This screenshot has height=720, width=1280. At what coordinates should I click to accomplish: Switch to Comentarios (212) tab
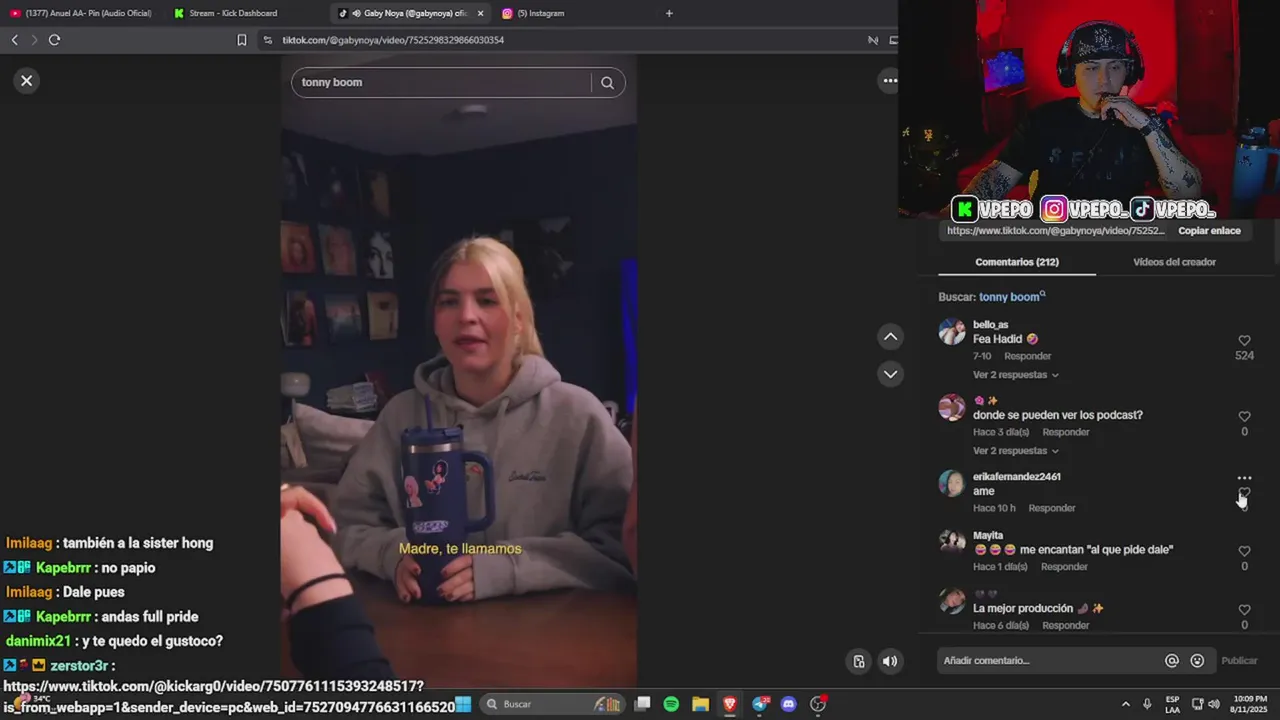point(1017,262)
